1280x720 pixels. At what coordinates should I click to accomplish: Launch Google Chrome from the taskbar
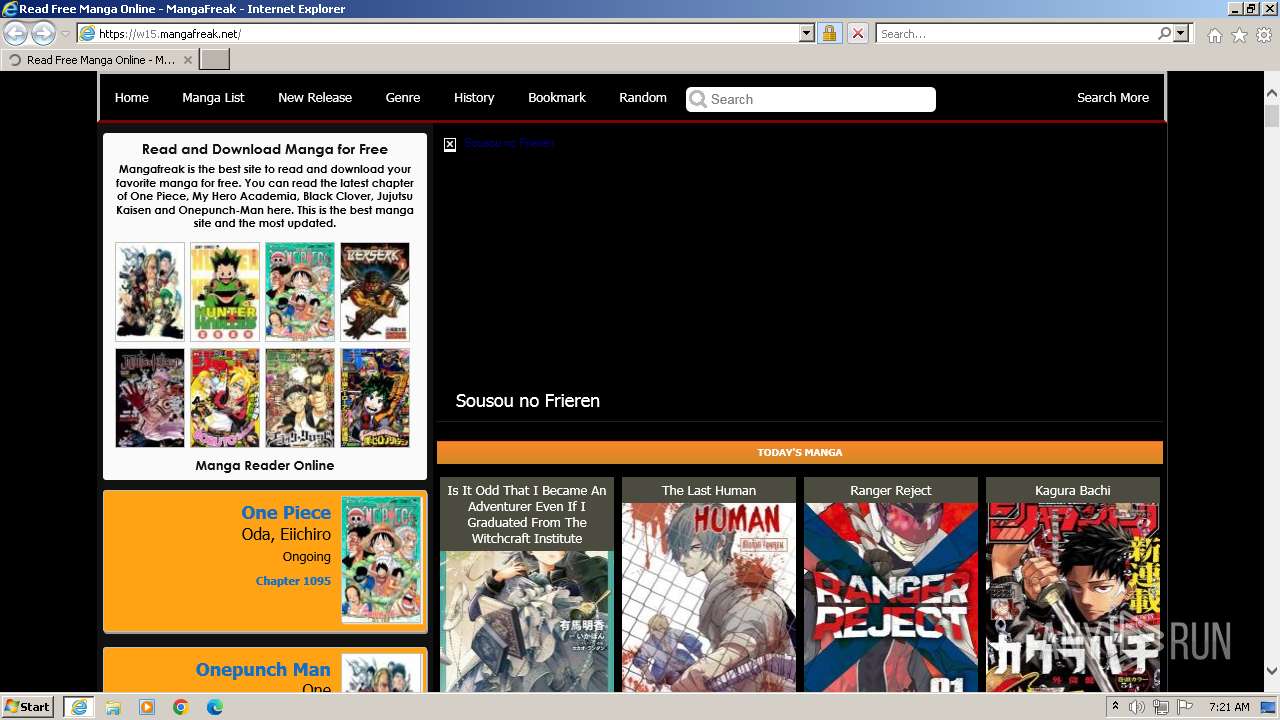click(x=181, y=707)
